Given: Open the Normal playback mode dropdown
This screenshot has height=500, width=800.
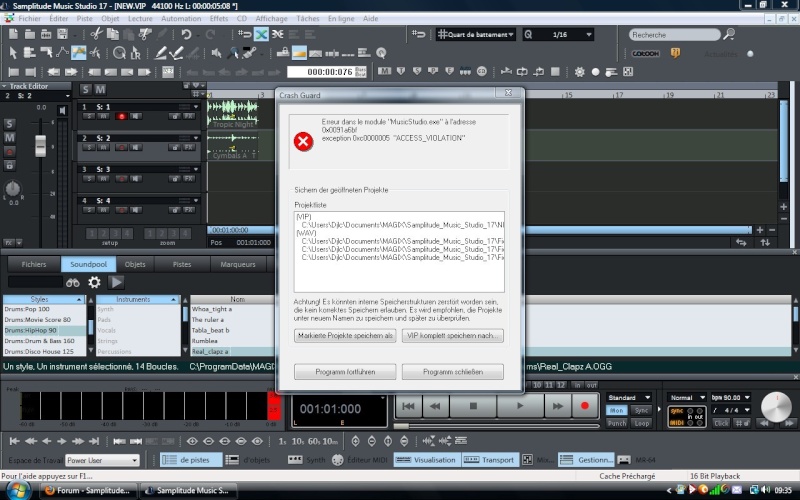Looking at the screenshot, I should click(687, 397).
